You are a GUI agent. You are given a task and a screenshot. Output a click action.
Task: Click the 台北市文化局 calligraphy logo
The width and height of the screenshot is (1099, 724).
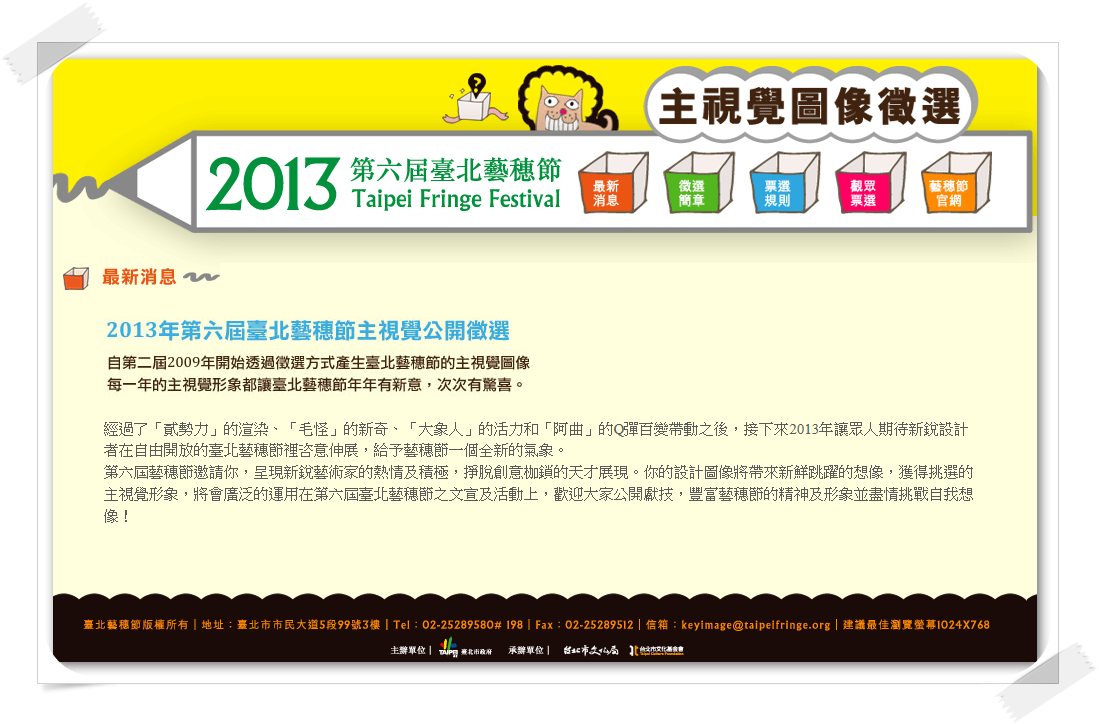(x=591, y=650)
